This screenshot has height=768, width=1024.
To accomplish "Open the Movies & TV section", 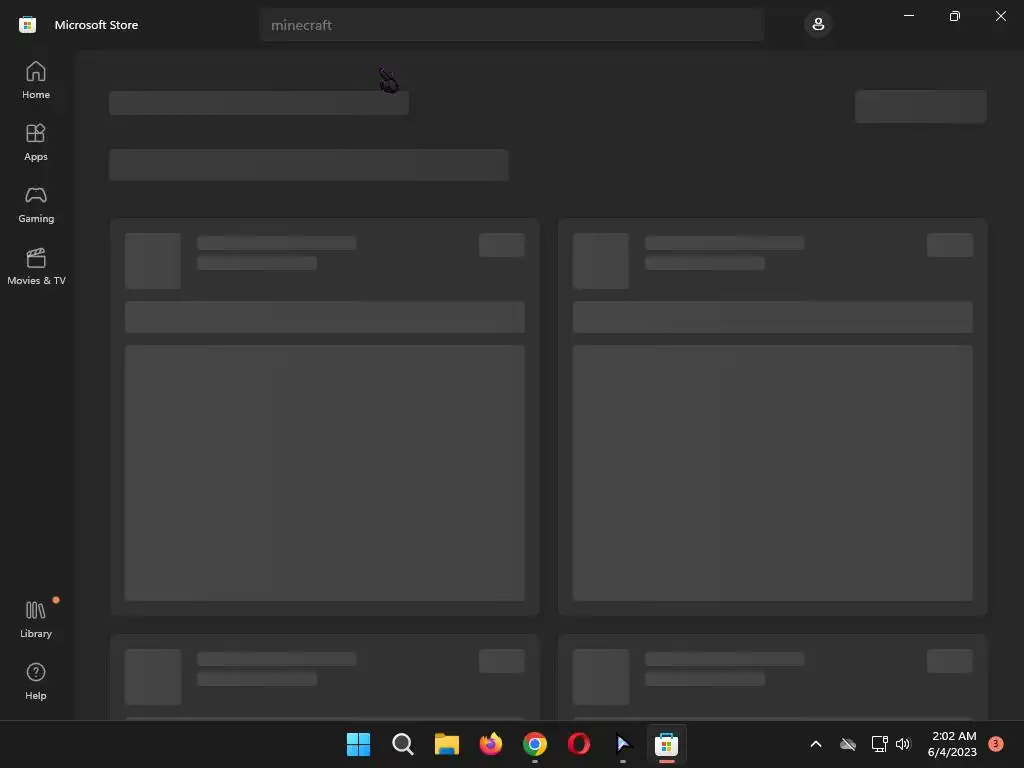I will click(x=36, y=266).
